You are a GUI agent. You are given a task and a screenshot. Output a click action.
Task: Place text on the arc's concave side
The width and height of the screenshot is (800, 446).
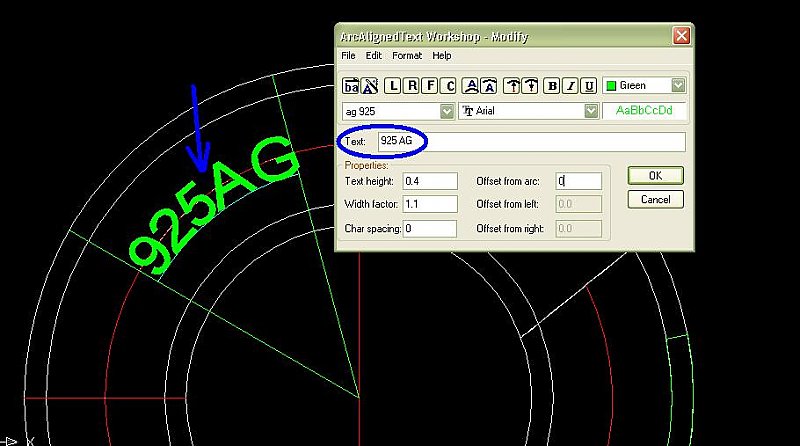489,86
